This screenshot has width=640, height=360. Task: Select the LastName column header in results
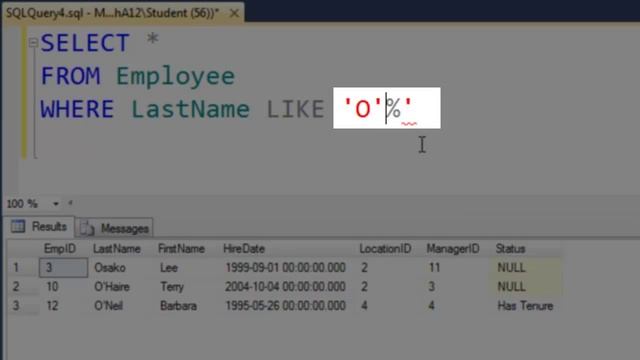tap(117, 249)
